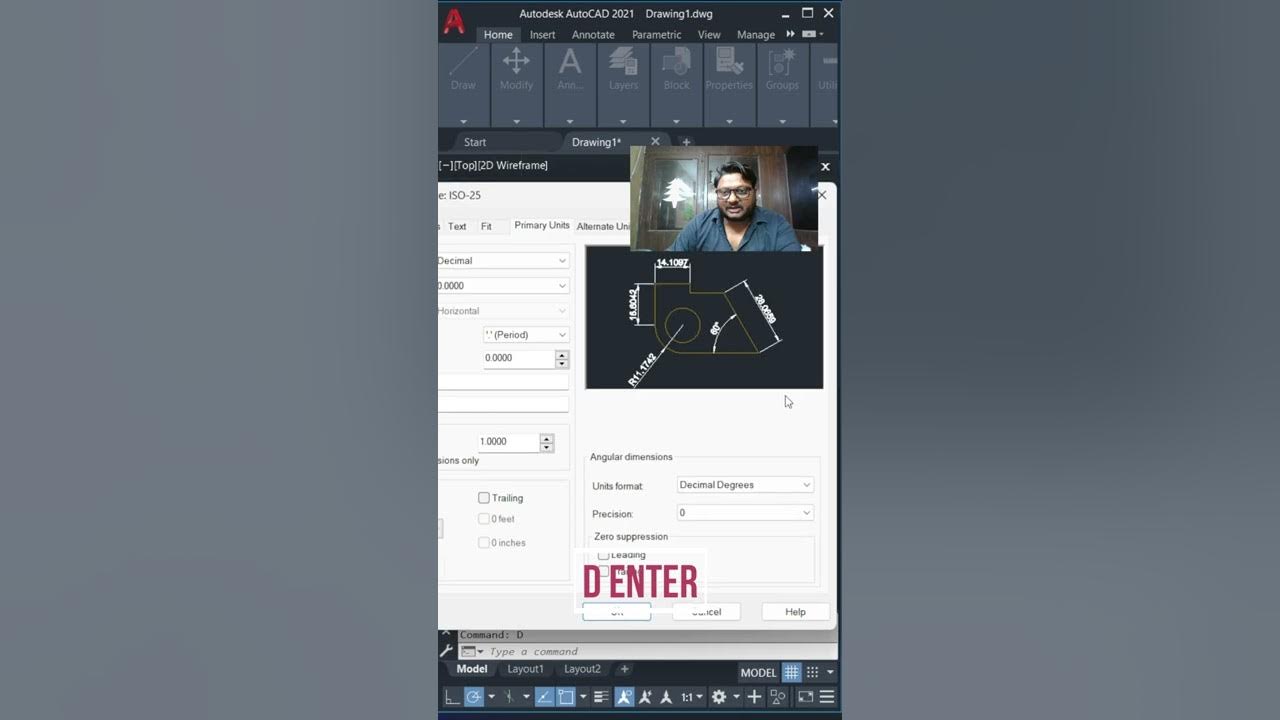Screen dimensions: 1280x720
Task: Open the Fit tab in dialog
Action: pos(486,227)
